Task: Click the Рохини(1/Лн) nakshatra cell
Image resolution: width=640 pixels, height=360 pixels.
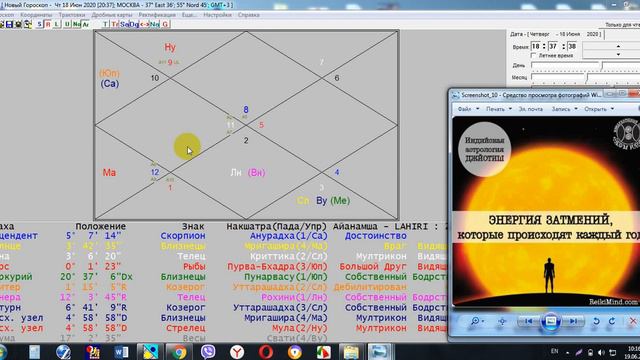Action: [x=294, y=297]
